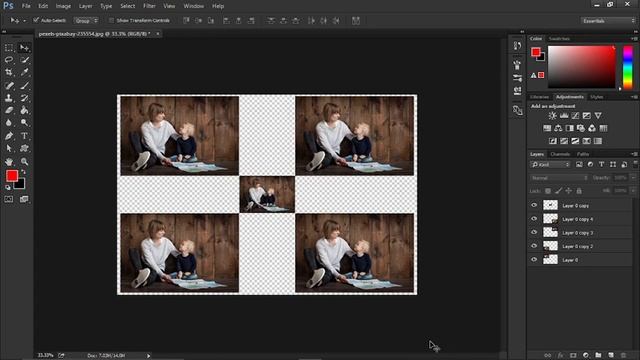Open the File menu

tap(26, 6)
